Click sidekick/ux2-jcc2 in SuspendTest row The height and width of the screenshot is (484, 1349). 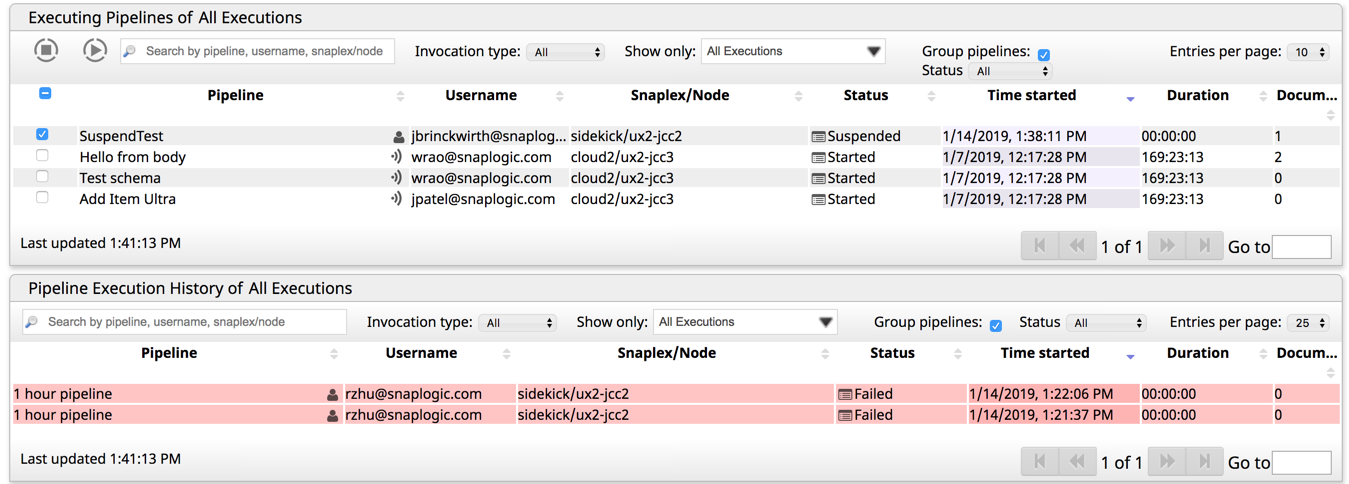point(626,137)
